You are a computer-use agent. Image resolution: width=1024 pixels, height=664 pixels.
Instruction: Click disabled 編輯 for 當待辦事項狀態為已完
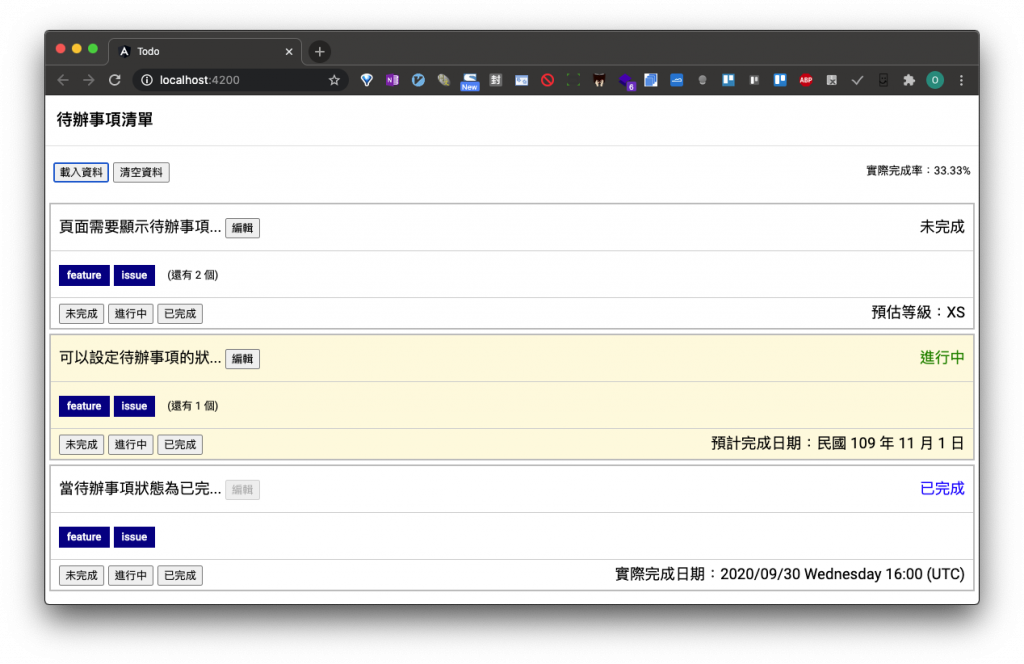[242, 490]
